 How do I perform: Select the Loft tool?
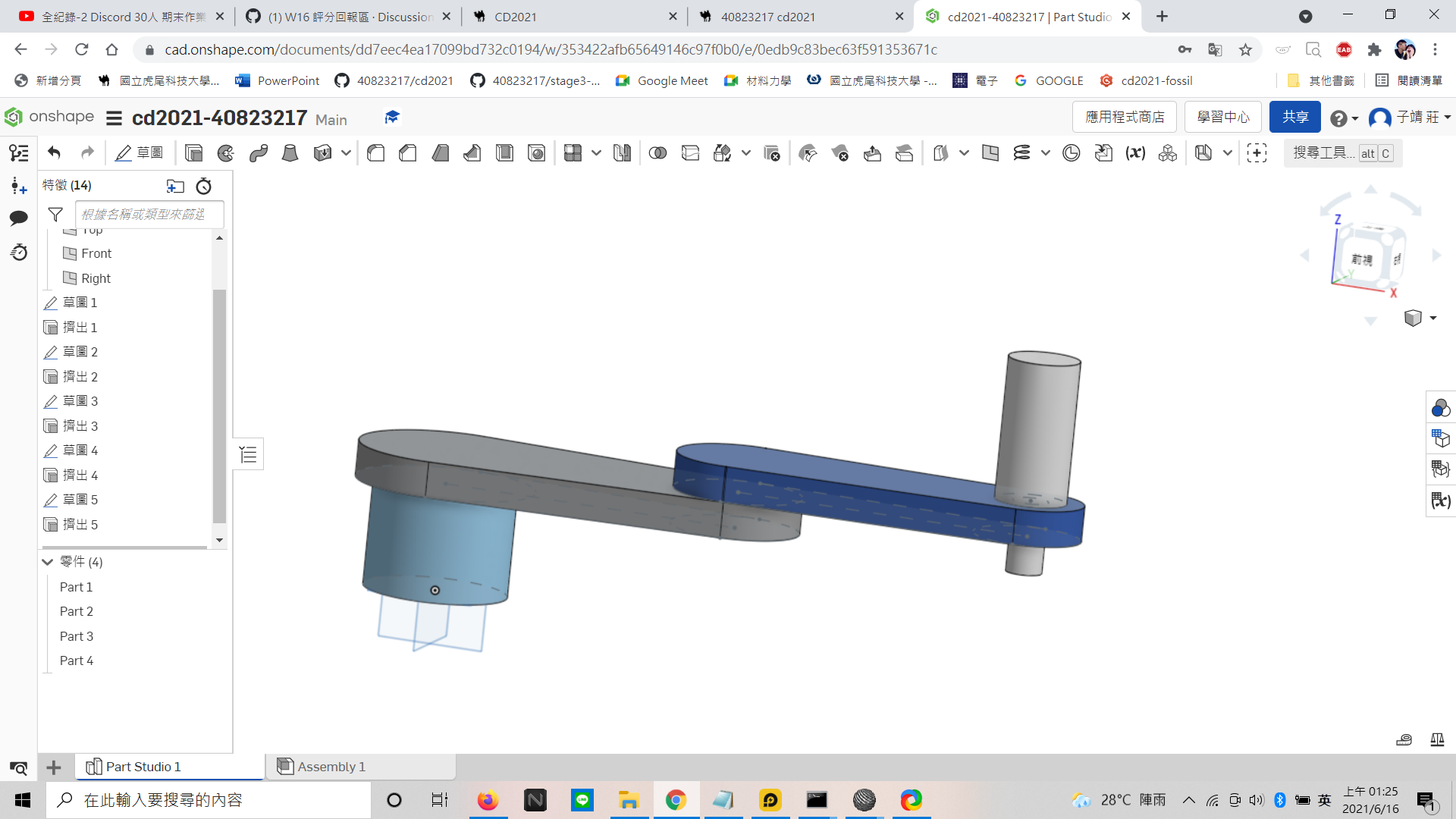pyautogui.click(x=290, y=153)
